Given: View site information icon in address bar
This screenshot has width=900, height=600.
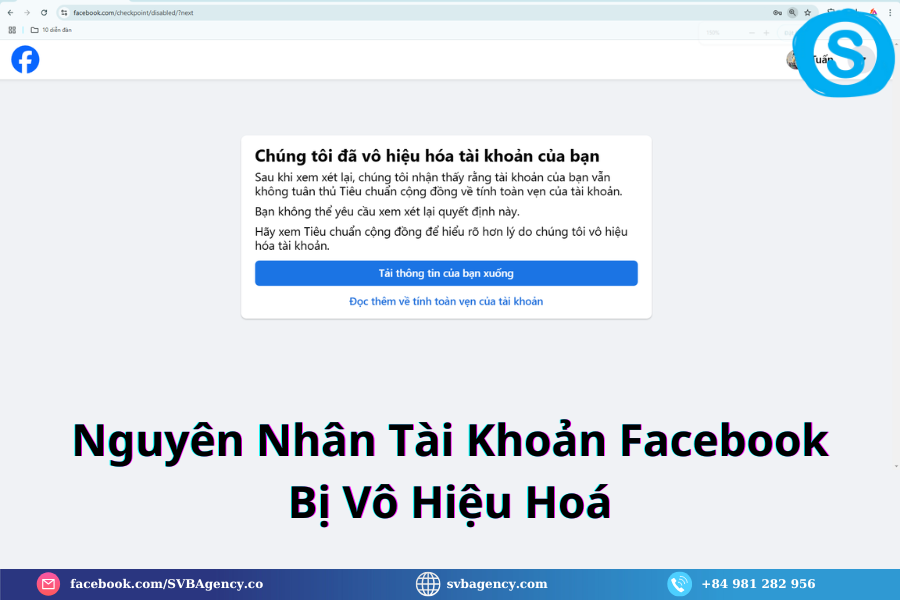Looking at the screenshot, I should [x=64, y=13].
